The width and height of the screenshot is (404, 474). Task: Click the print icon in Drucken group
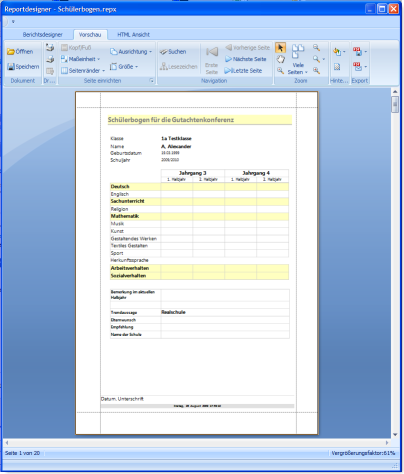[50, 48]
